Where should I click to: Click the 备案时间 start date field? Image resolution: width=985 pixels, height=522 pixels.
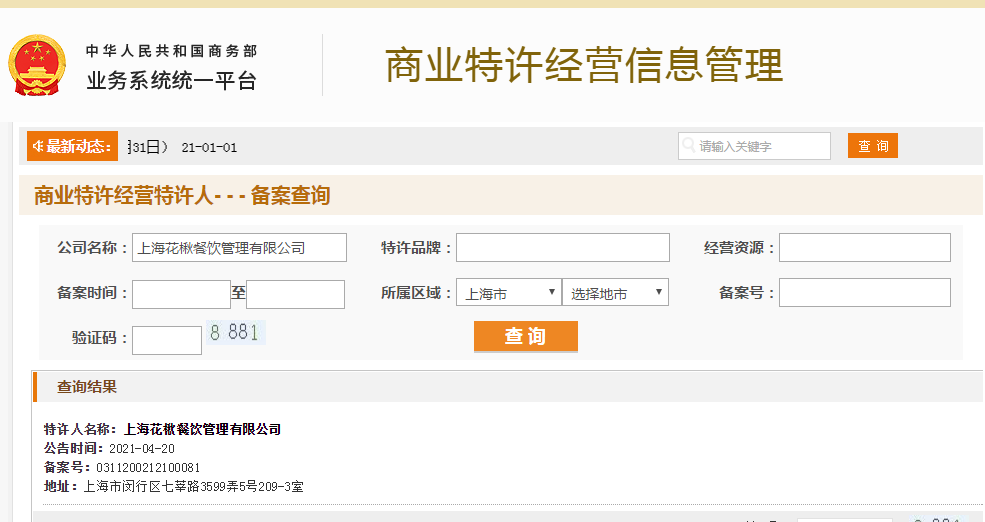click(x=181, y=294)
